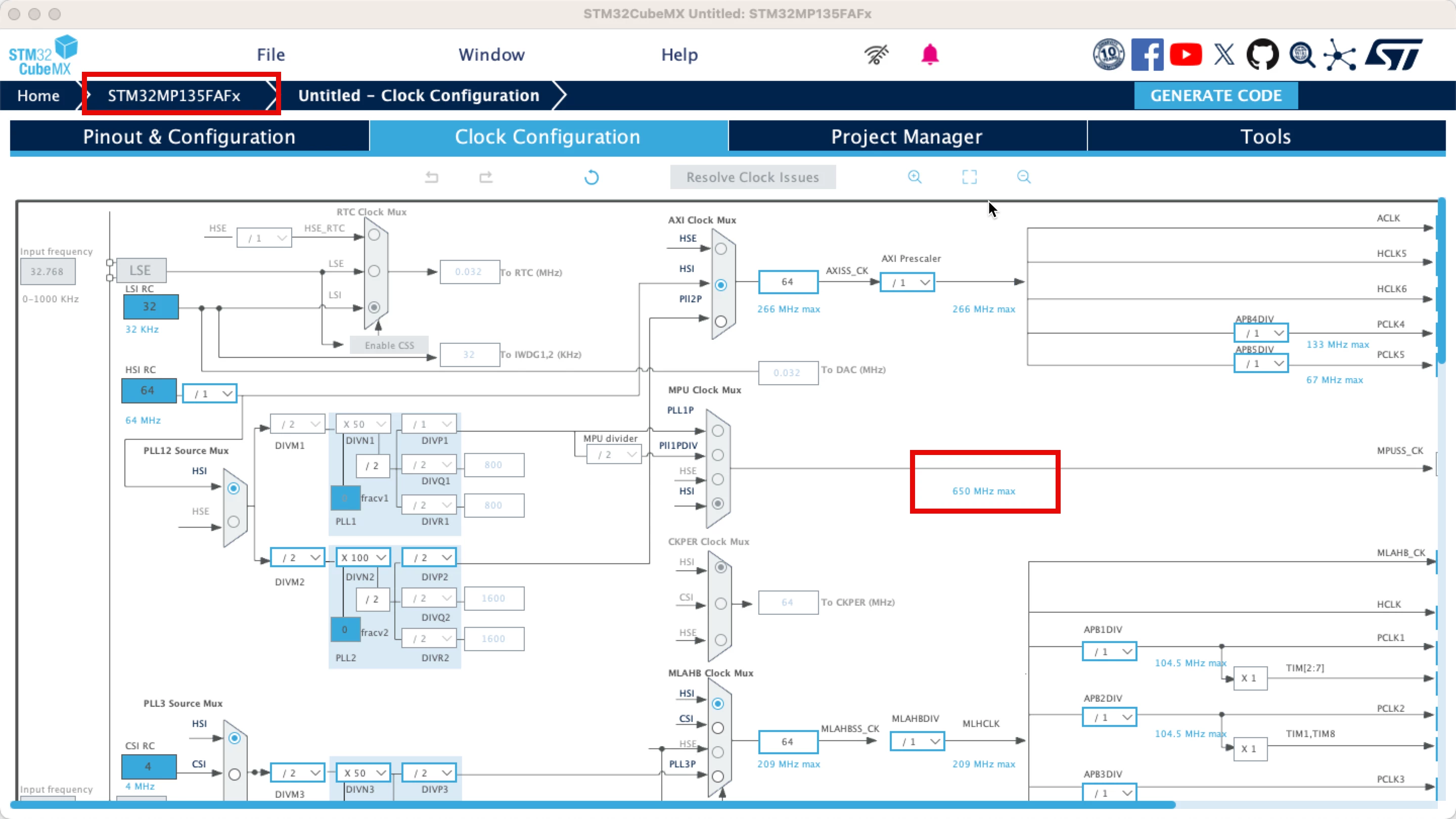Open the notifications bell icon

coord(930,55)
